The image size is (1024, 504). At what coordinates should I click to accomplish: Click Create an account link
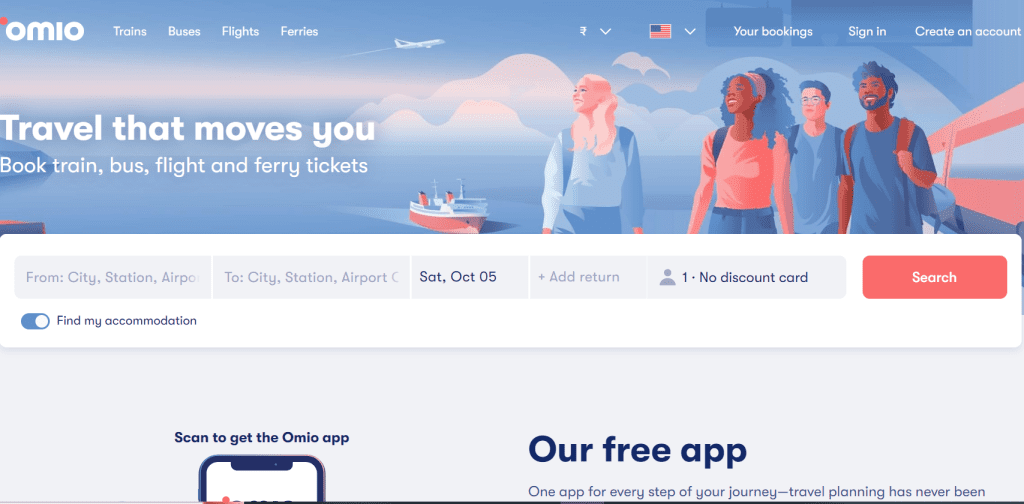pyautogui.click(x=968, y=31)
